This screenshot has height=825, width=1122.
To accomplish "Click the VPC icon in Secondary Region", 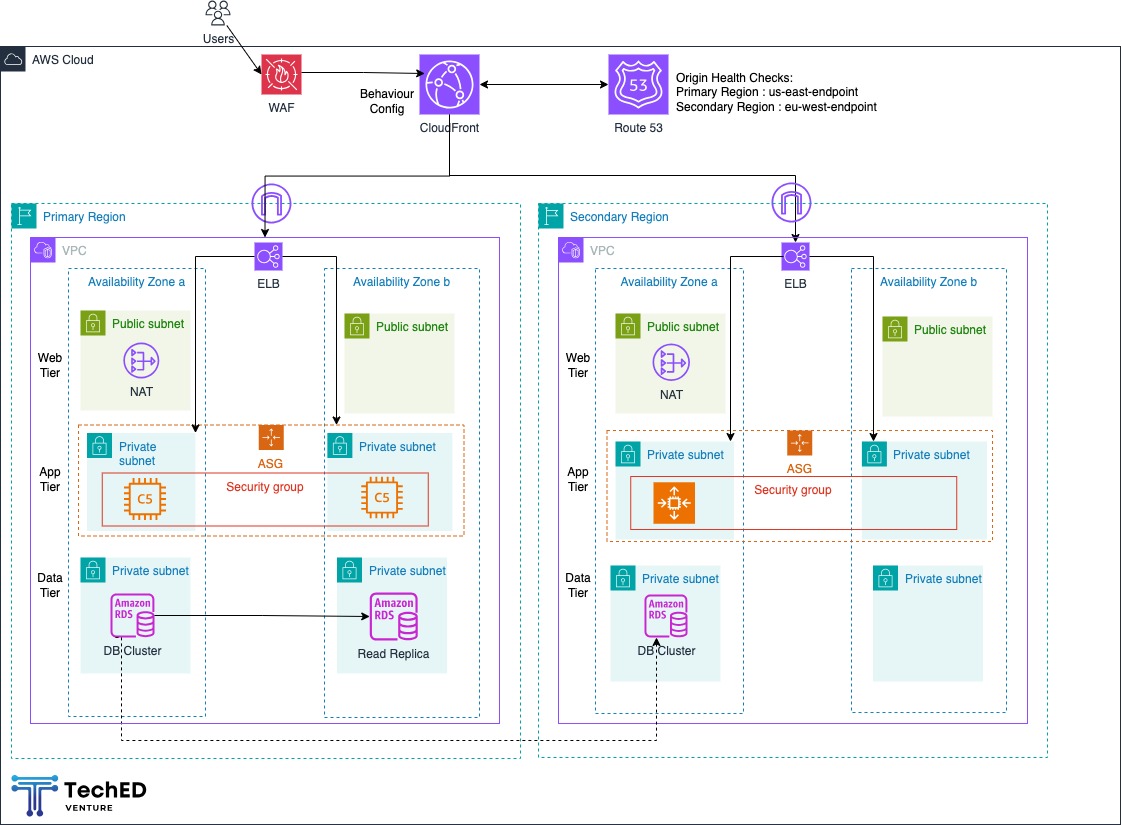I will pos(571,250).
